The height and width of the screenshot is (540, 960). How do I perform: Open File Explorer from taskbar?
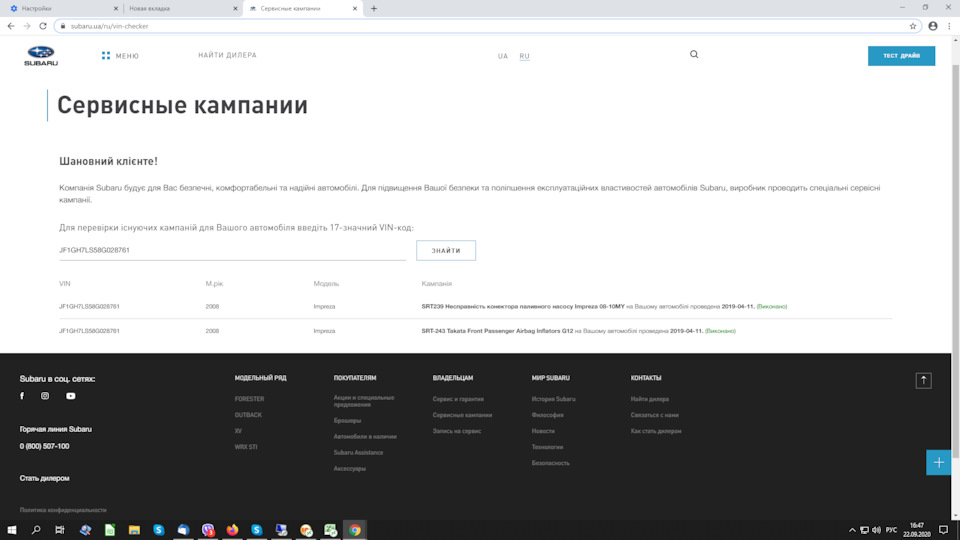click(x=134, y=530)
